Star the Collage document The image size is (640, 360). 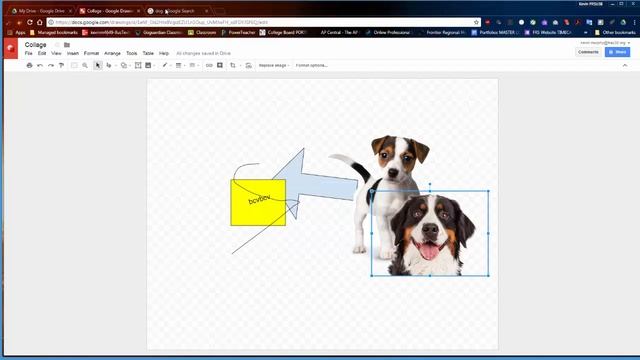pyautogui.click(x=57, y=45)
